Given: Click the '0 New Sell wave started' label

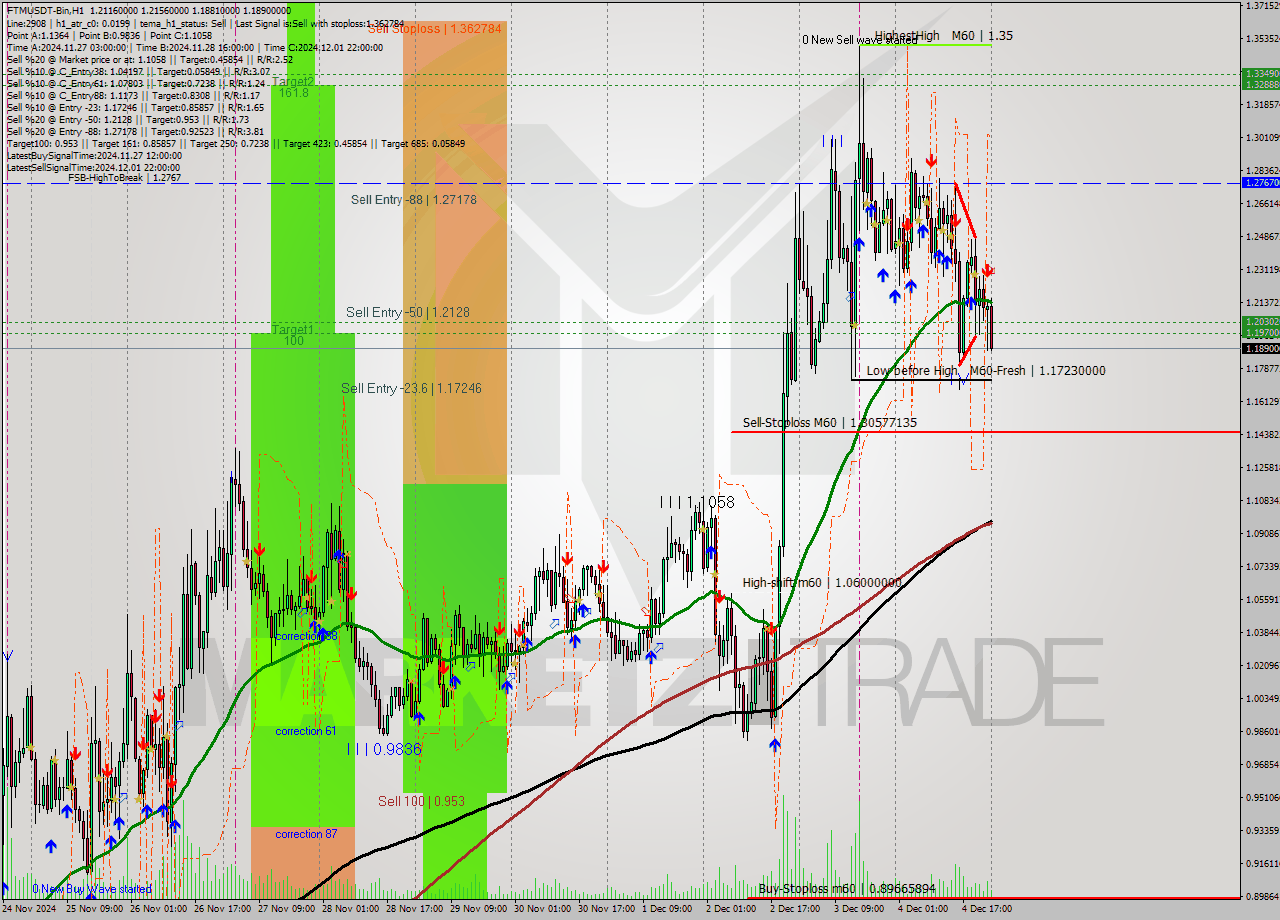Looking at the screenshot, I should tap(859, 41).
